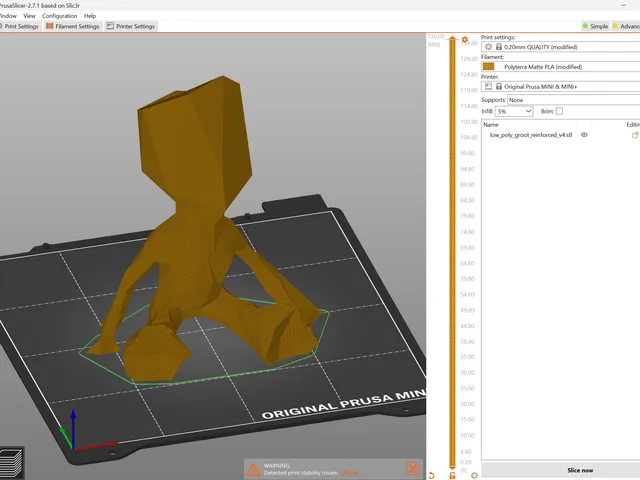Viewport: 640px width, 480px height.
Task: Click the 64.80 height label on the ruler
Action: point(468,263)
